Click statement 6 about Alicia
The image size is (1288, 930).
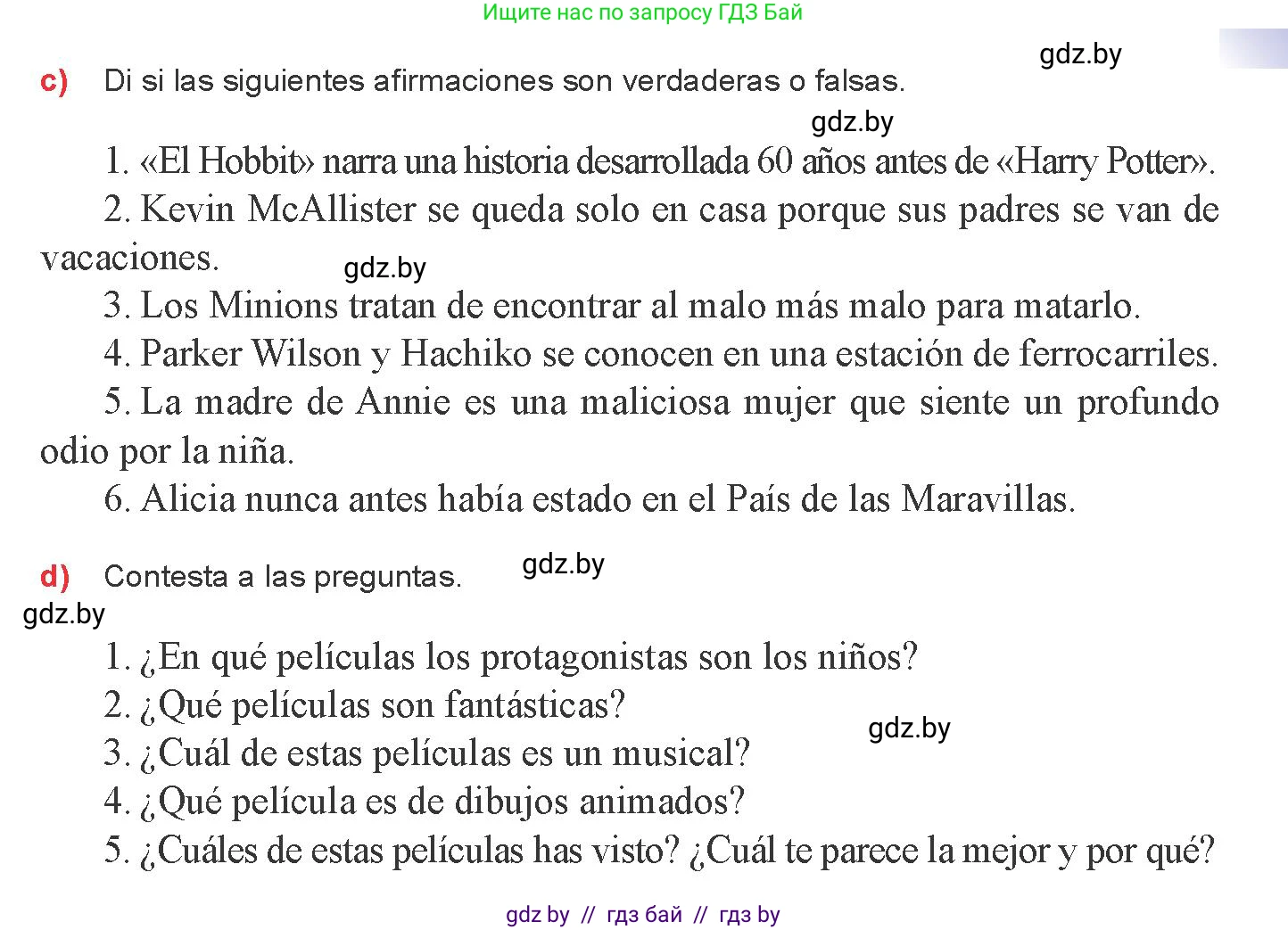(x=590, y=498)
